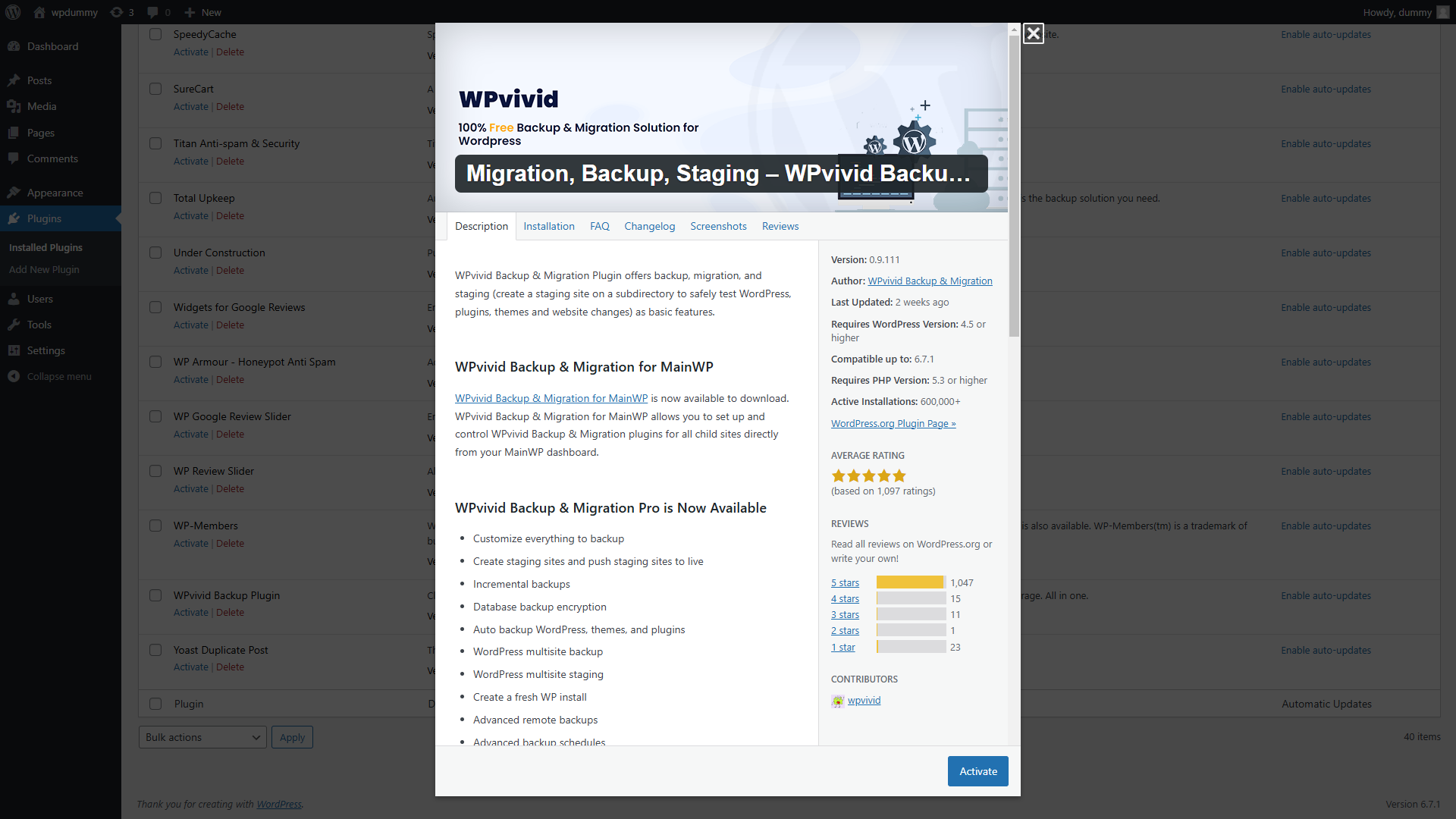Viewport: 1456px width, 819px height.
Task: Click the wpvivid contributor avatar
Action: (837, 701)
